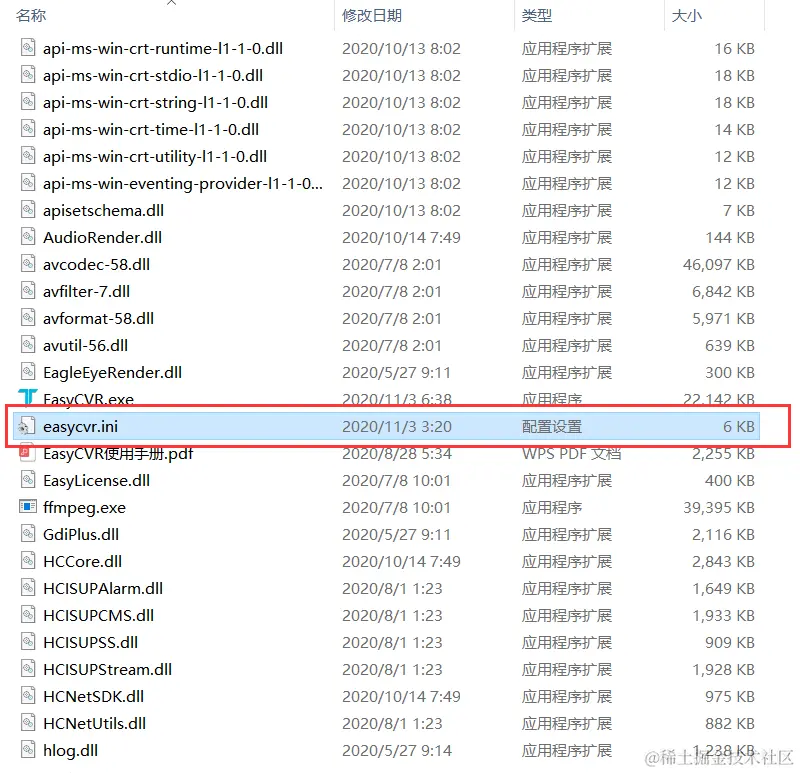Select file name EasyLicense.dll

pos(96,481)
